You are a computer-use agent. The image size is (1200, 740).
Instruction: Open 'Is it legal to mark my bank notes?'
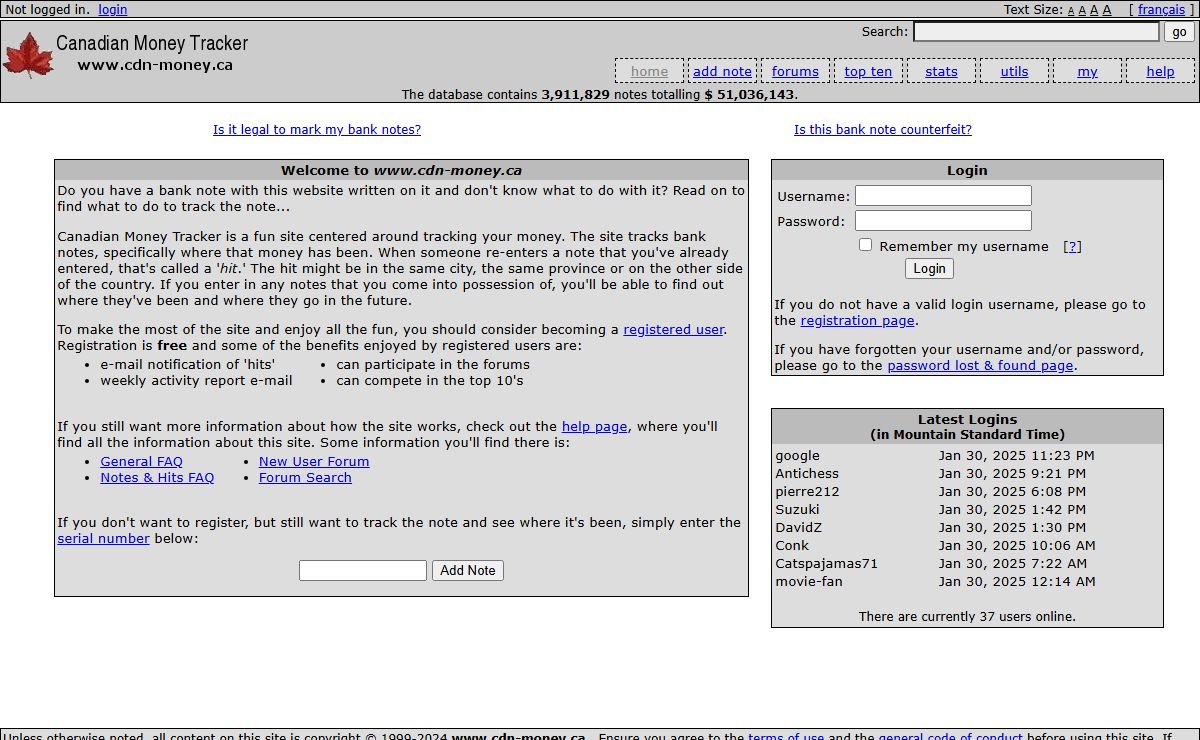pos(317,129)
